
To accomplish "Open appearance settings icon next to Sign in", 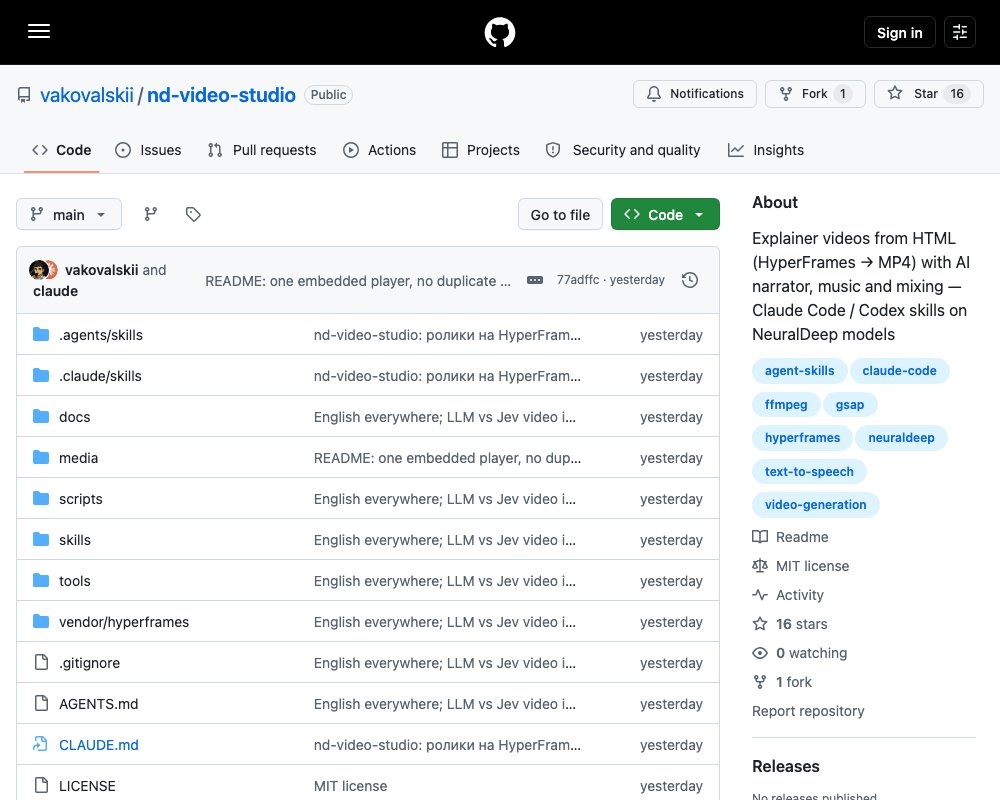I will coord(959,32).
